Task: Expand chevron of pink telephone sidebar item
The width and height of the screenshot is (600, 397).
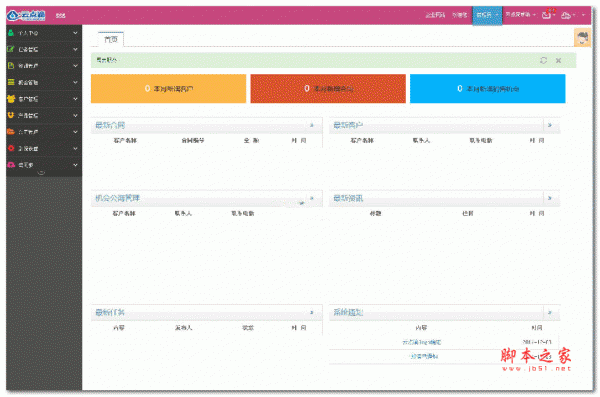Action: (75, 165)
